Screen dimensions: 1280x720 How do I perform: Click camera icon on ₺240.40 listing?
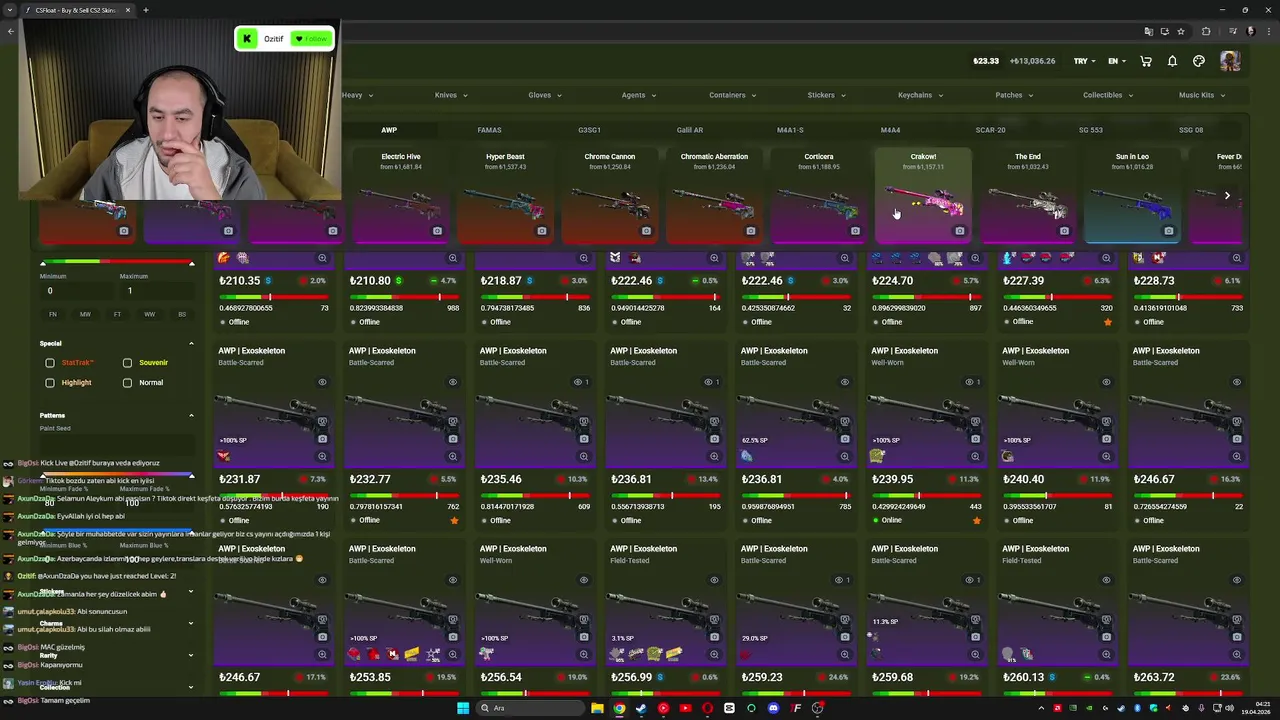tap(1106, 439)
